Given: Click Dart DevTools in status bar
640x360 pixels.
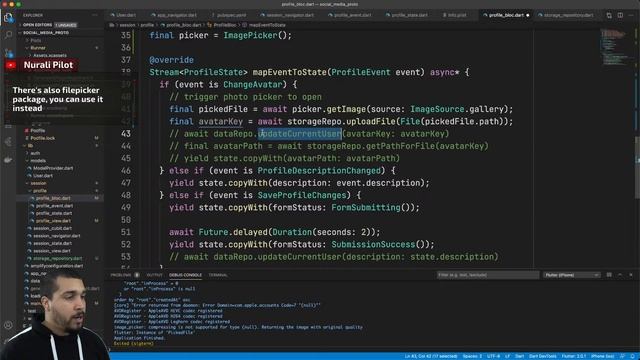Looking at the screenshot, I should point(542,356).
